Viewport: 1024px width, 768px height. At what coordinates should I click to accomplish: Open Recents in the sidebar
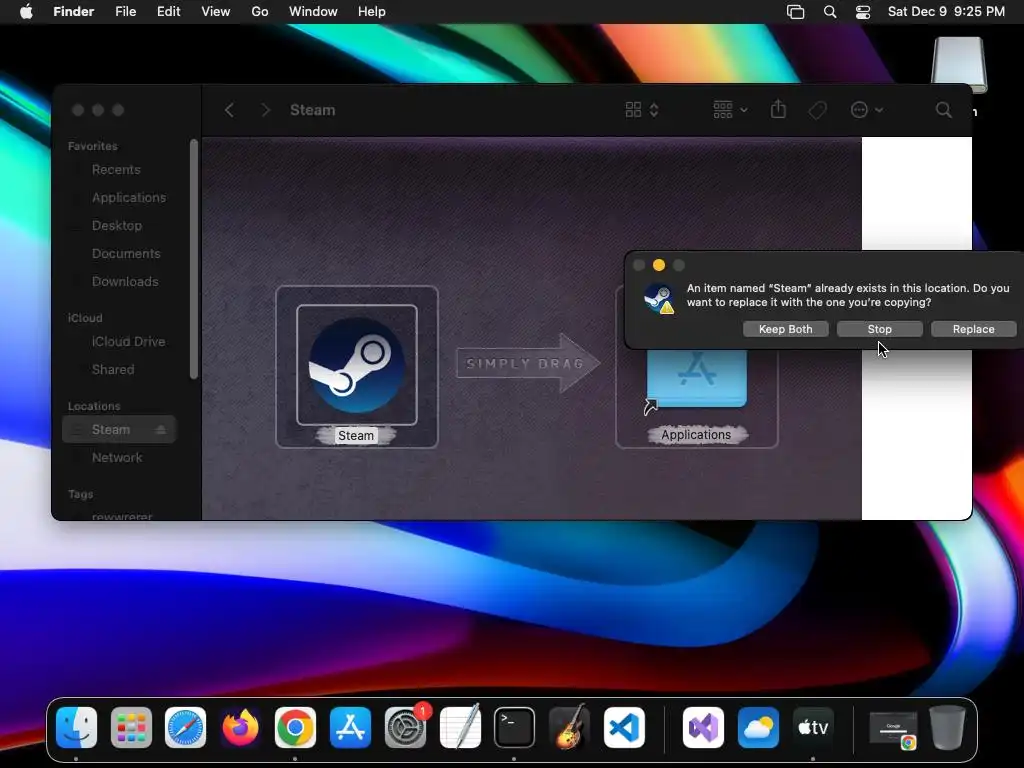pyautogui.click(x=116, y=170)
